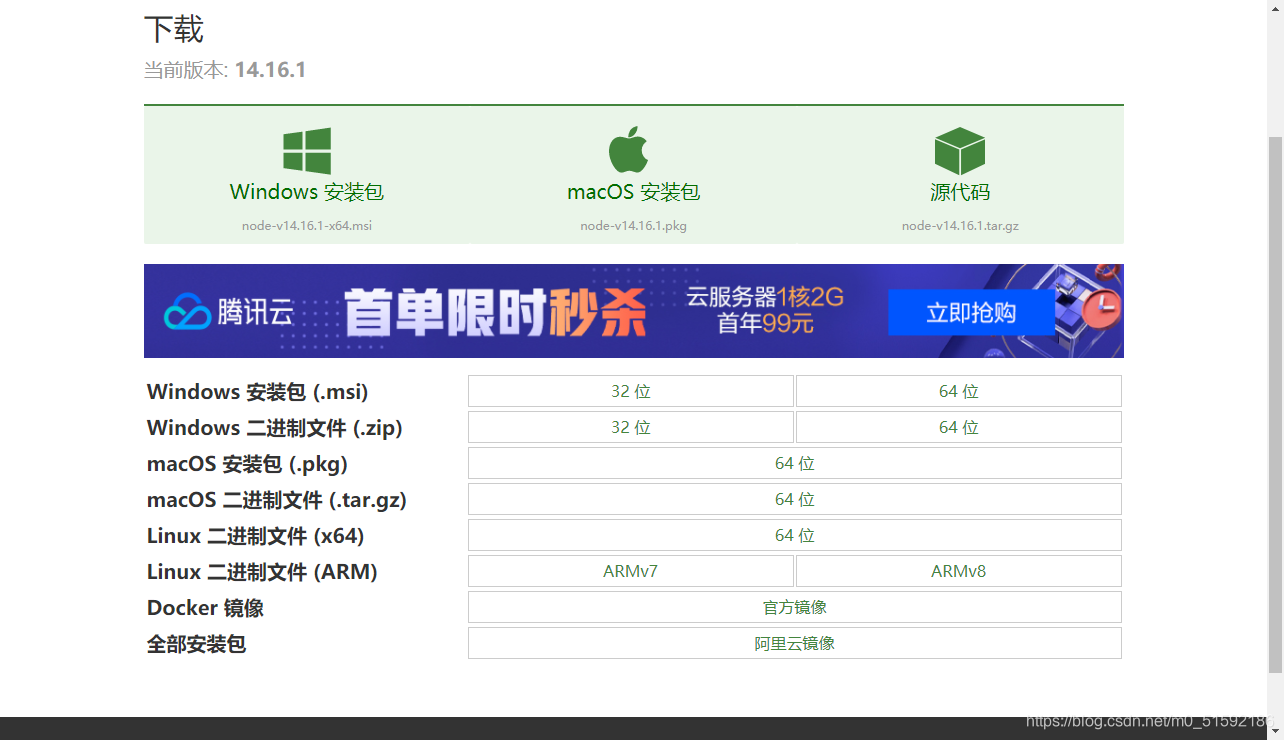Open the Windows 安装包 download link

coord(307,192)
